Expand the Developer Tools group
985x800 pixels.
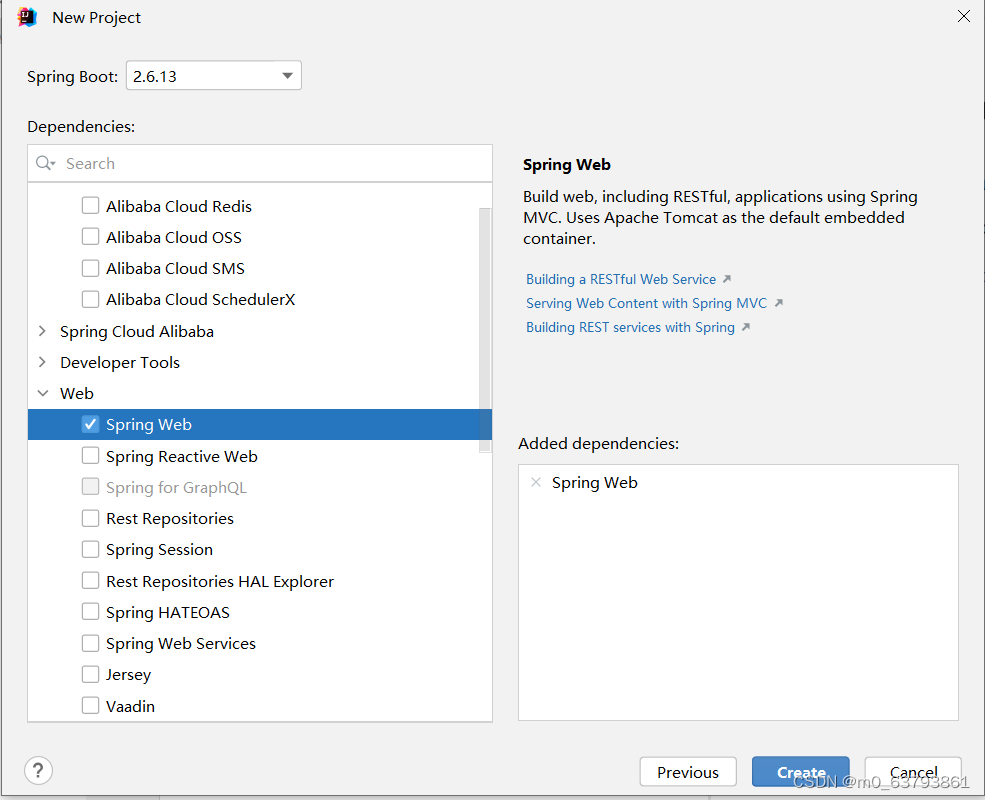[x=42, y=362]
